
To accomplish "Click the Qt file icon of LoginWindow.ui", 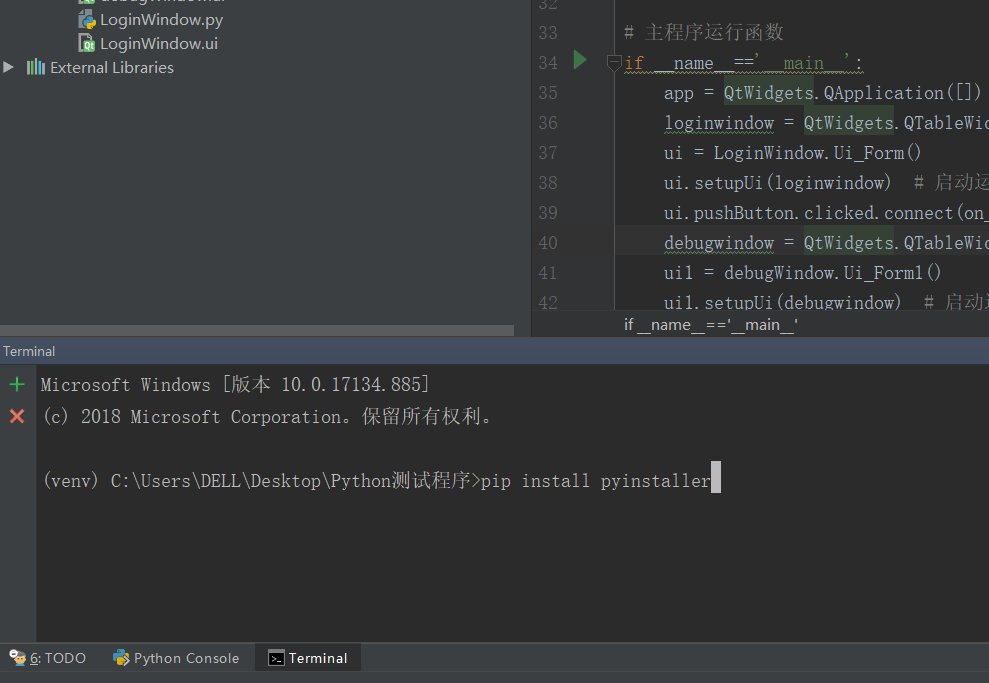I will pos(87,43).
